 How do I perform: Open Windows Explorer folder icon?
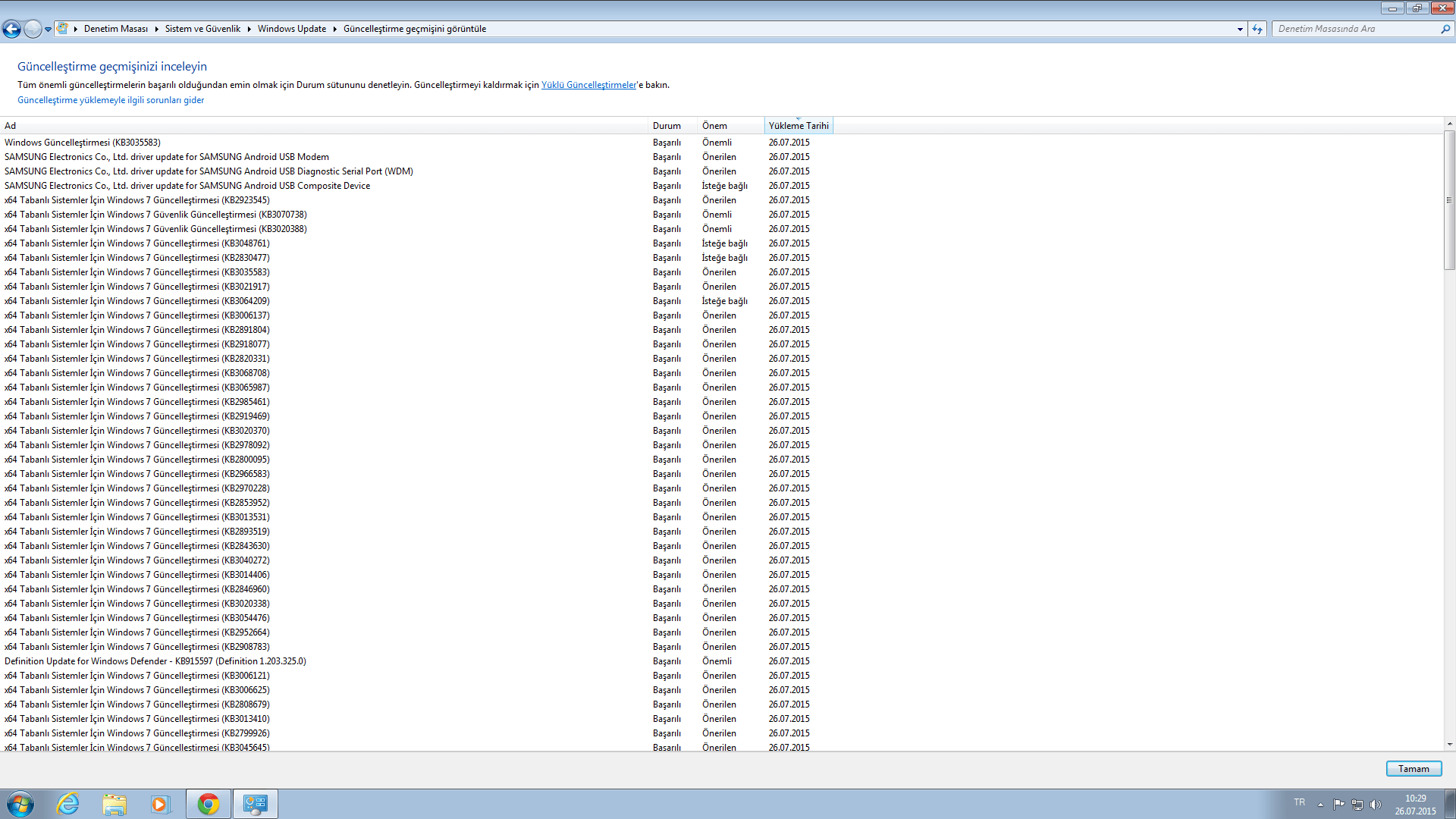pos(115,804)
